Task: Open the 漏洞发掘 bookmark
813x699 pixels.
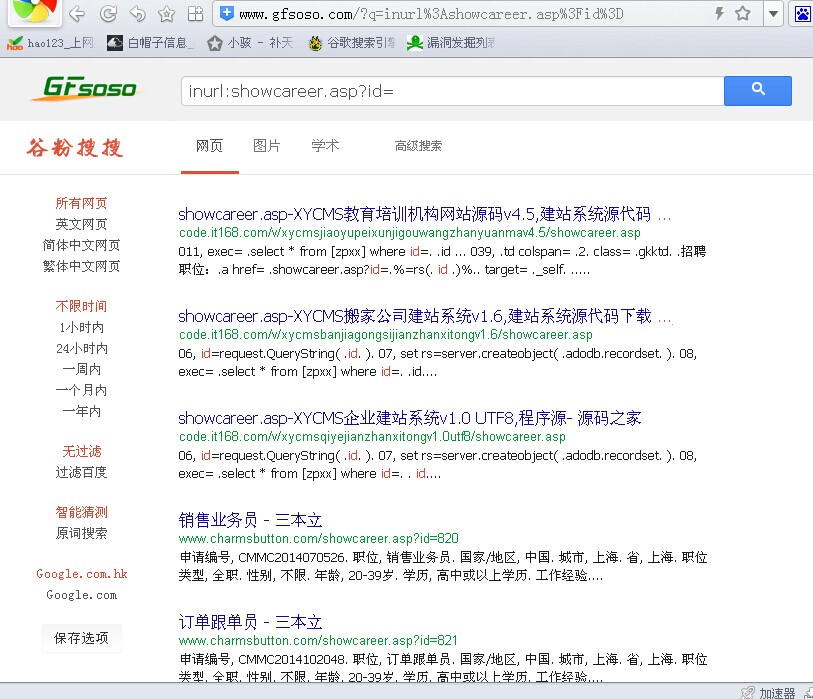Action: [x=451, y=43]
